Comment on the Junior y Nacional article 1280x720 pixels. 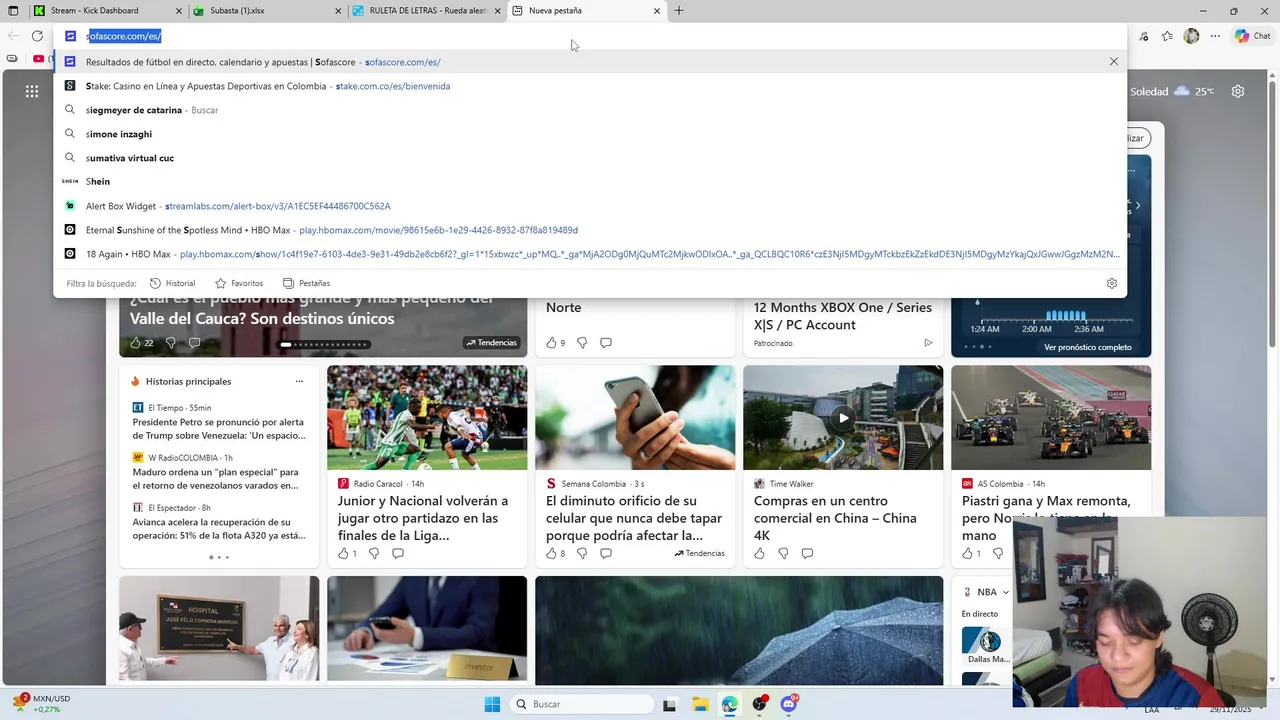[398, 553]
